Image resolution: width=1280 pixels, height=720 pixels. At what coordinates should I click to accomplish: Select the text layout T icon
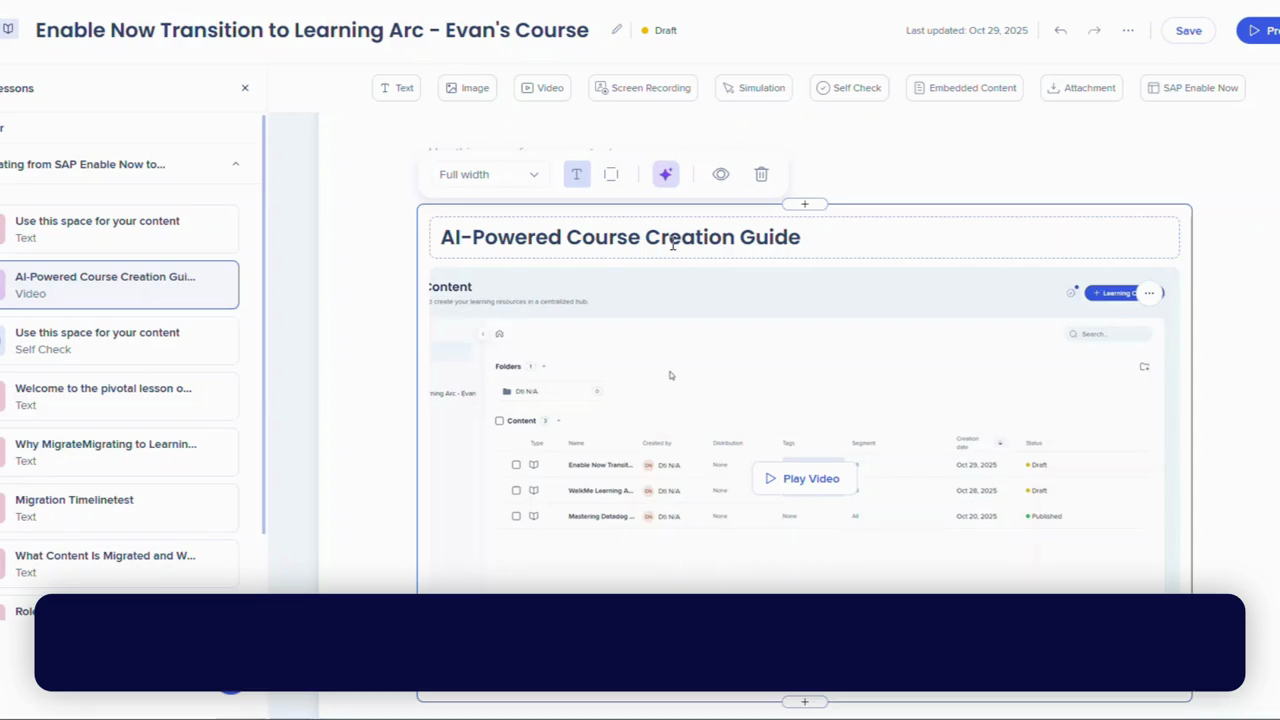click(x=577, y=174)
